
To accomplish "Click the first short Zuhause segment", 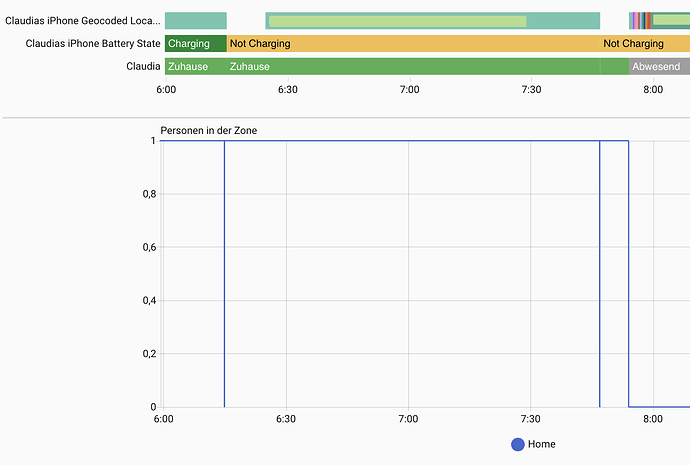I will pyautogui.click(x=195, y=66).
